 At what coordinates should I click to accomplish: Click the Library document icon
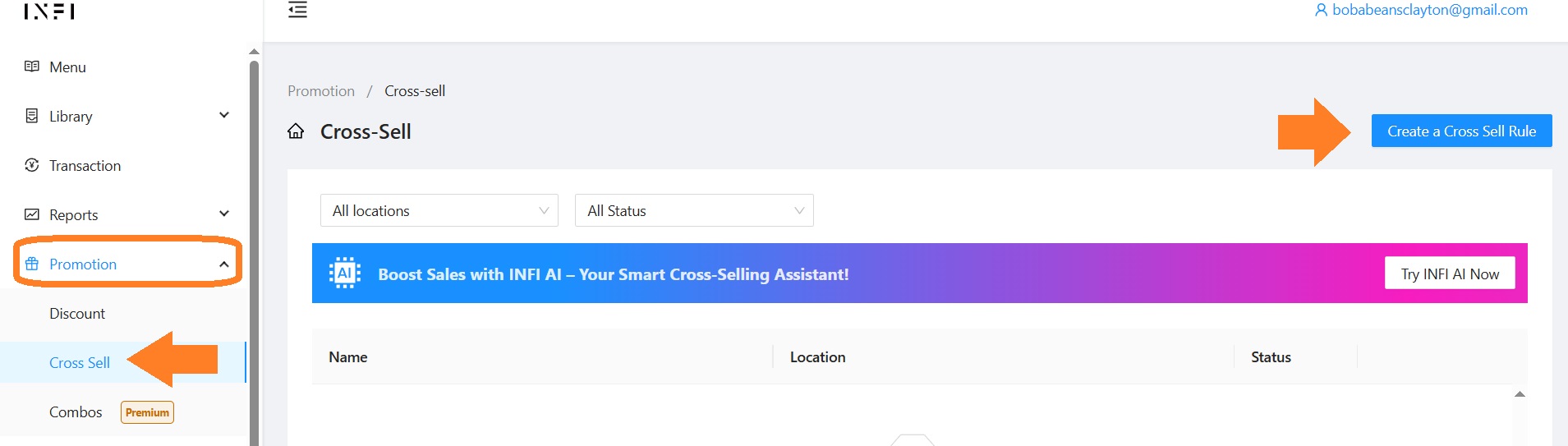[x=32, y=116]
